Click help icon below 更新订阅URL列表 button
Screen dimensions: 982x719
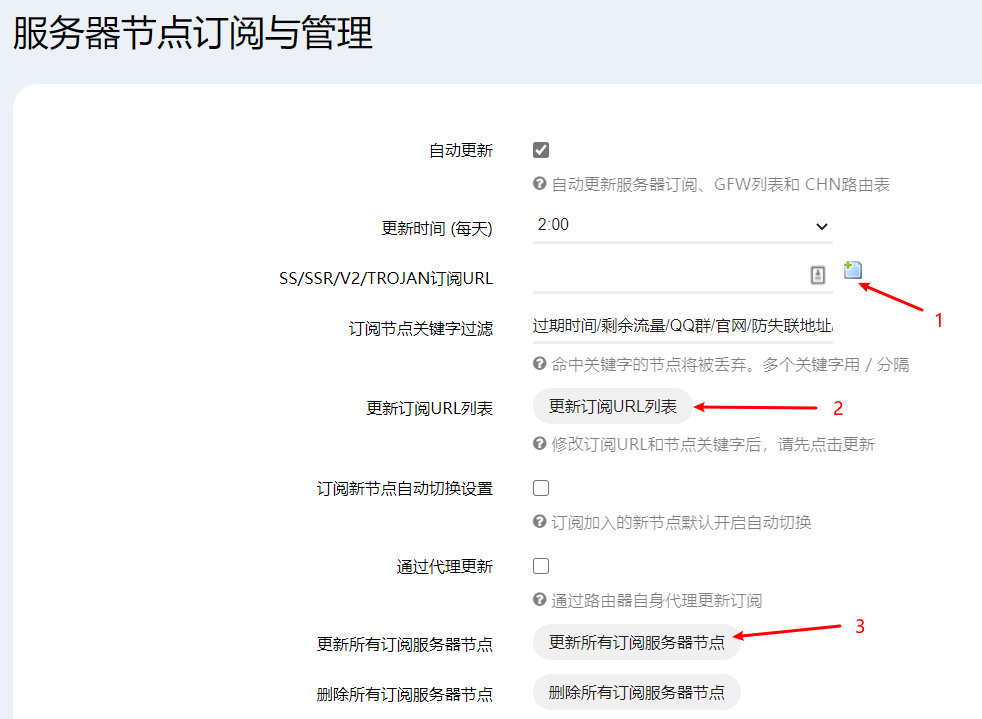coord(540,444)
